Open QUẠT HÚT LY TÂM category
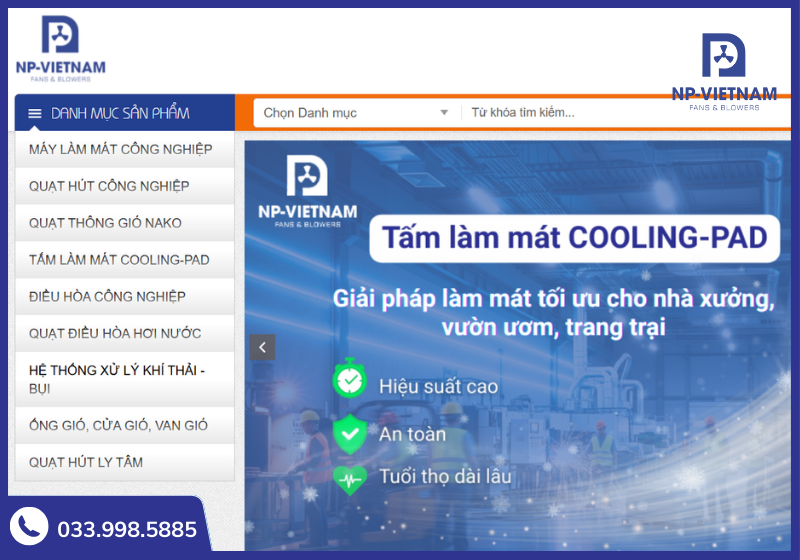The image size is (800, 560). [124, 462]
